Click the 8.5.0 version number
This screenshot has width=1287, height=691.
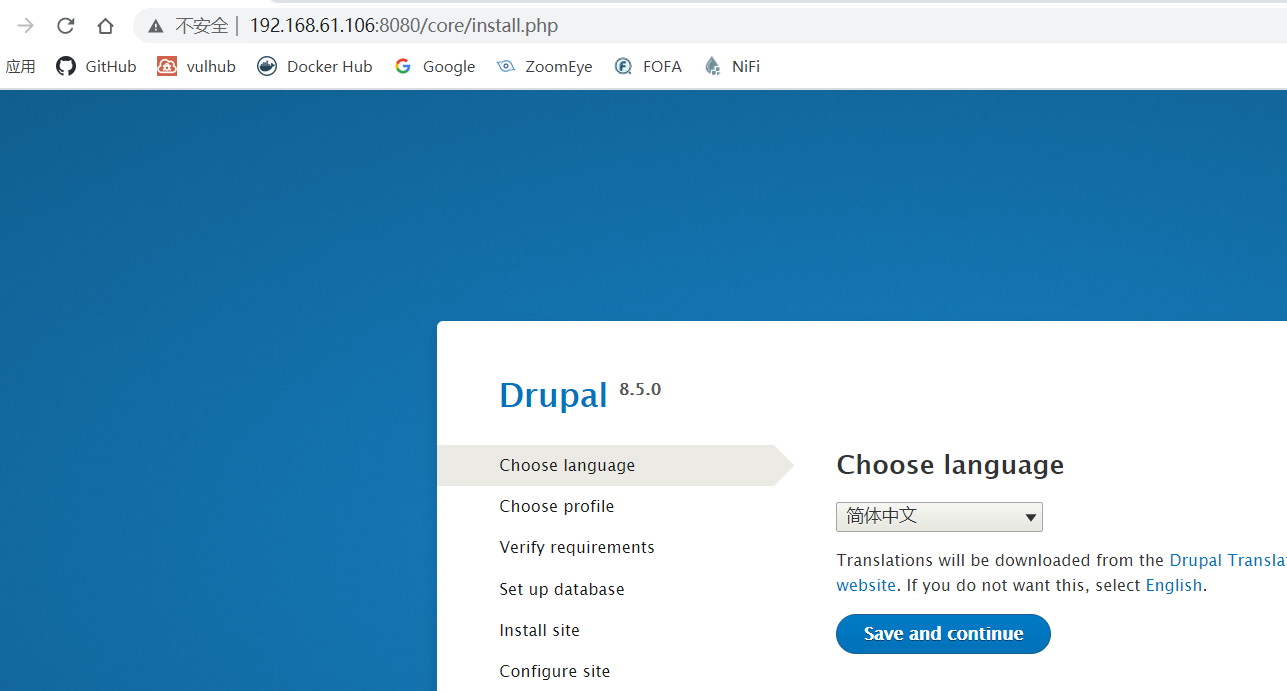[x=640, y=389]
